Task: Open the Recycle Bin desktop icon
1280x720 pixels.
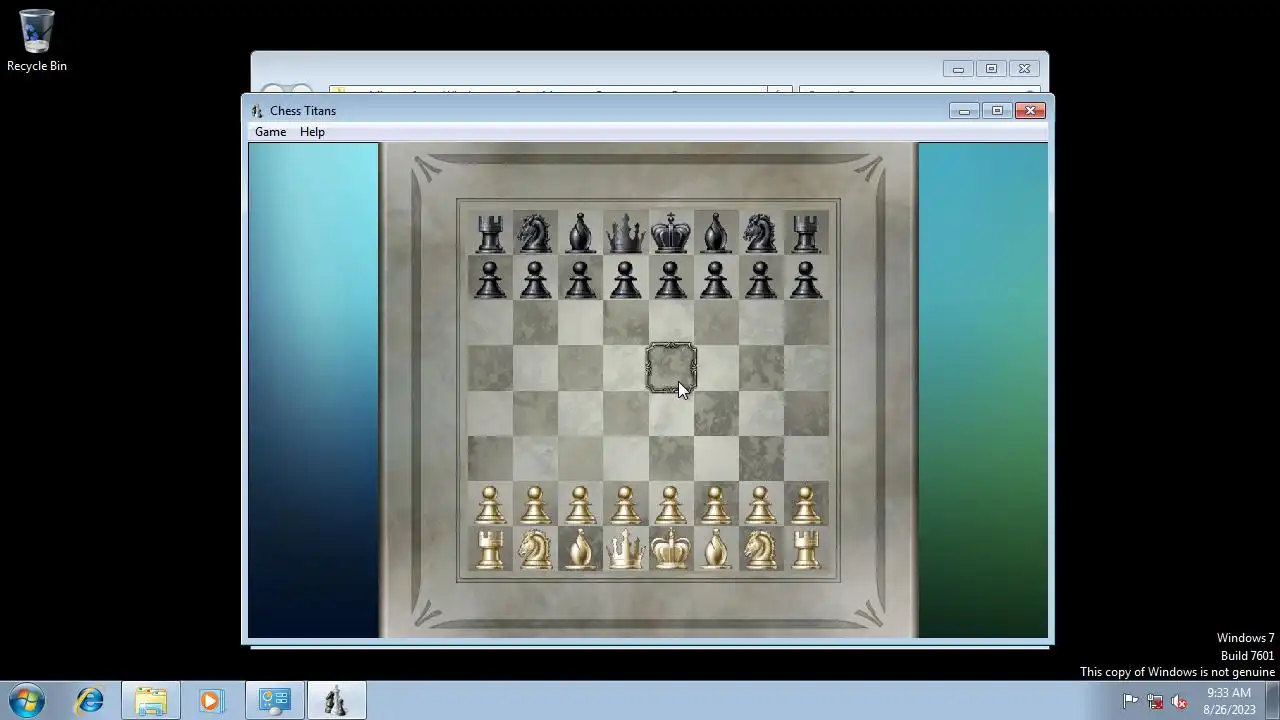Action: tap(37, 41)
